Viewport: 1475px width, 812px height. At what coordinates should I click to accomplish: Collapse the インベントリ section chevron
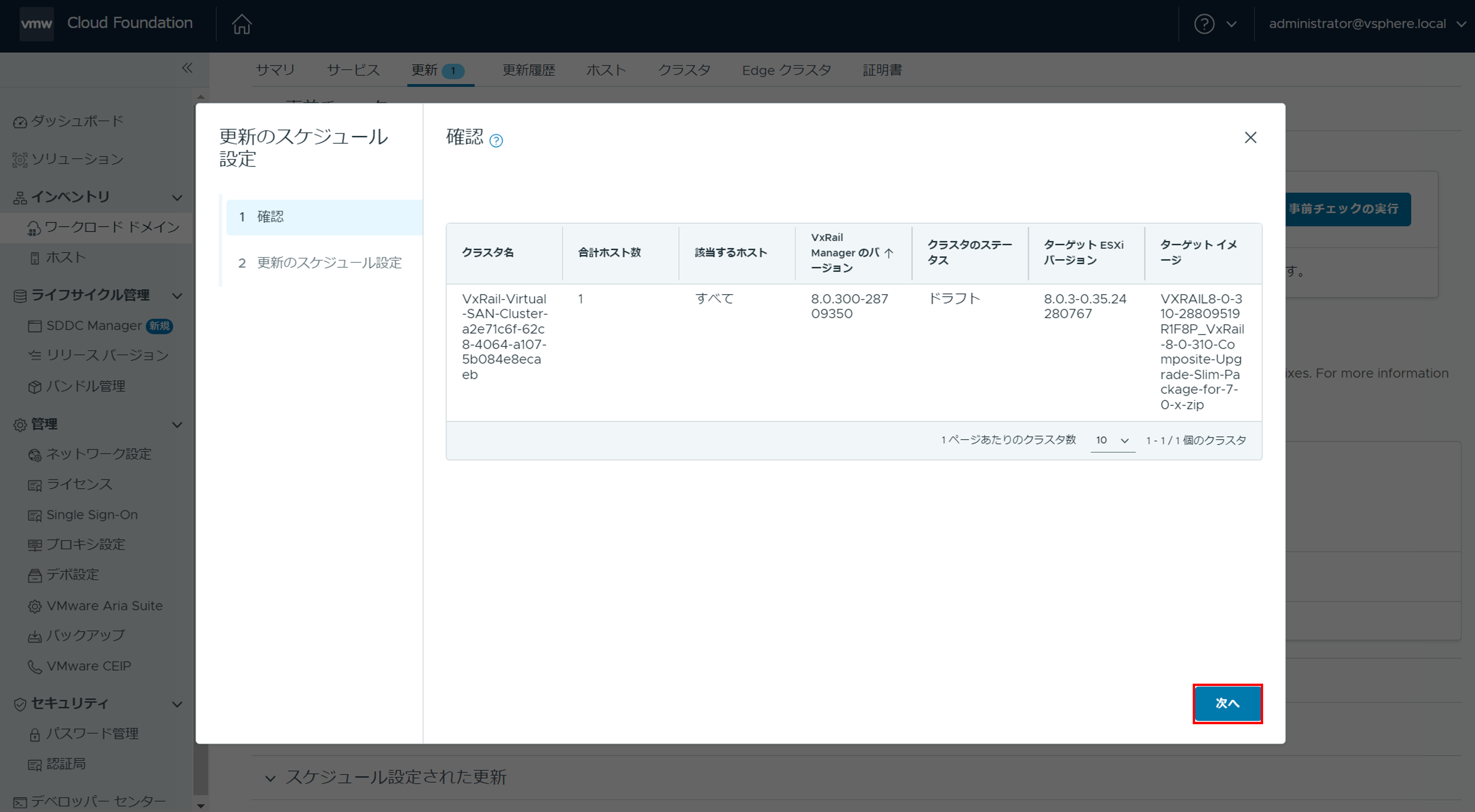pos(178,197)
